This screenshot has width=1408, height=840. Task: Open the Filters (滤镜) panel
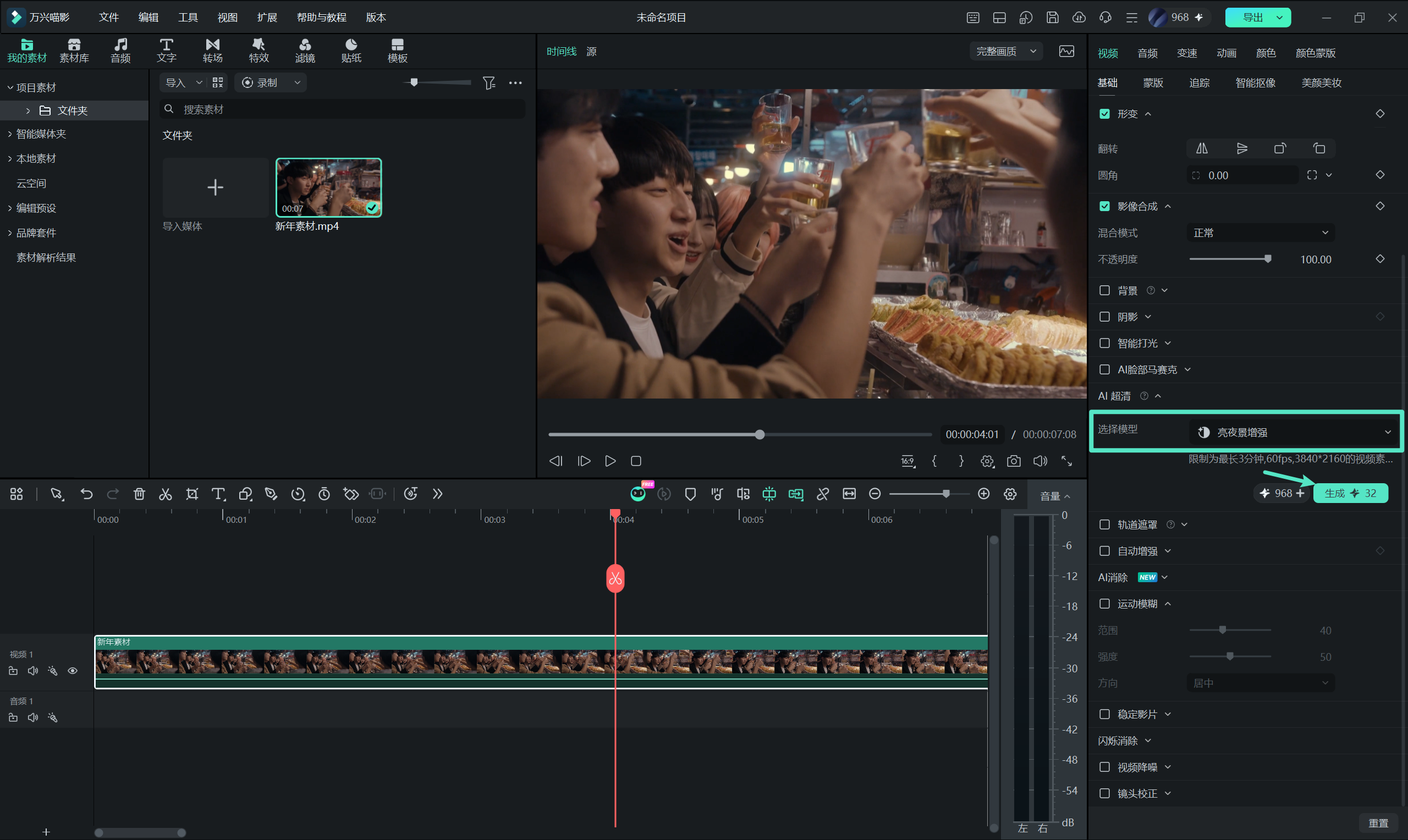pyautogui.click(x=305, y=51)
